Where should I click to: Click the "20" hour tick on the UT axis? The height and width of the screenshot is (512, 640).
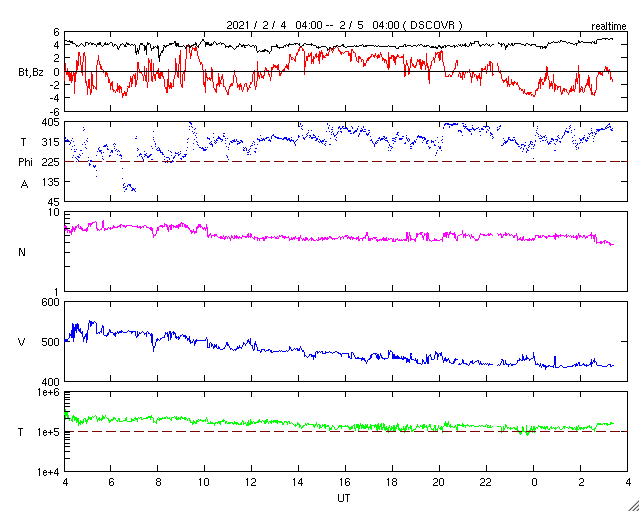439,482
